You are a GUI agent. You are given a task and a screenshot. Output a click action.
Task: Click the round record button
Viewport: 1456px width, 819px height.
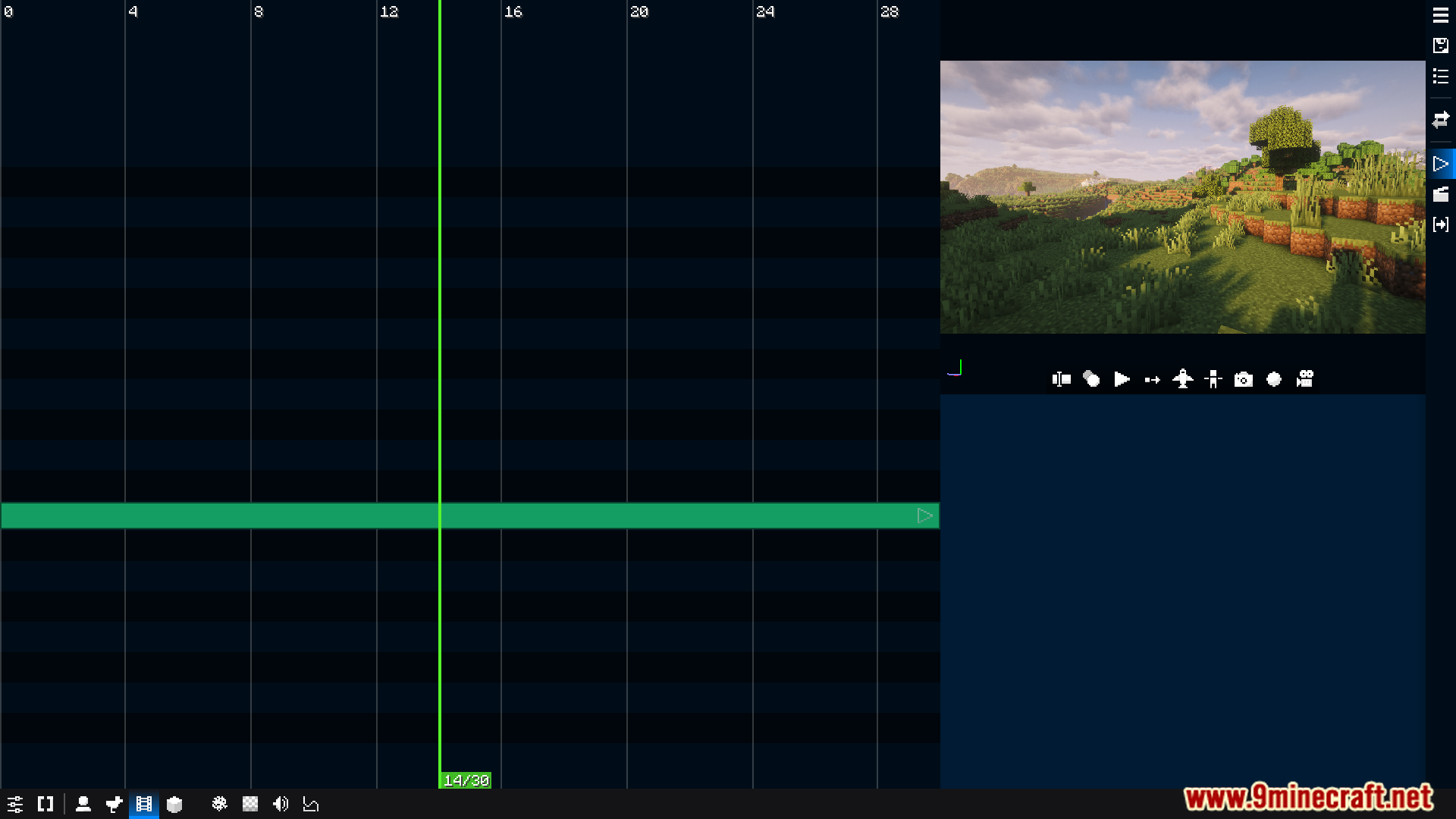tap(1273, 379)
